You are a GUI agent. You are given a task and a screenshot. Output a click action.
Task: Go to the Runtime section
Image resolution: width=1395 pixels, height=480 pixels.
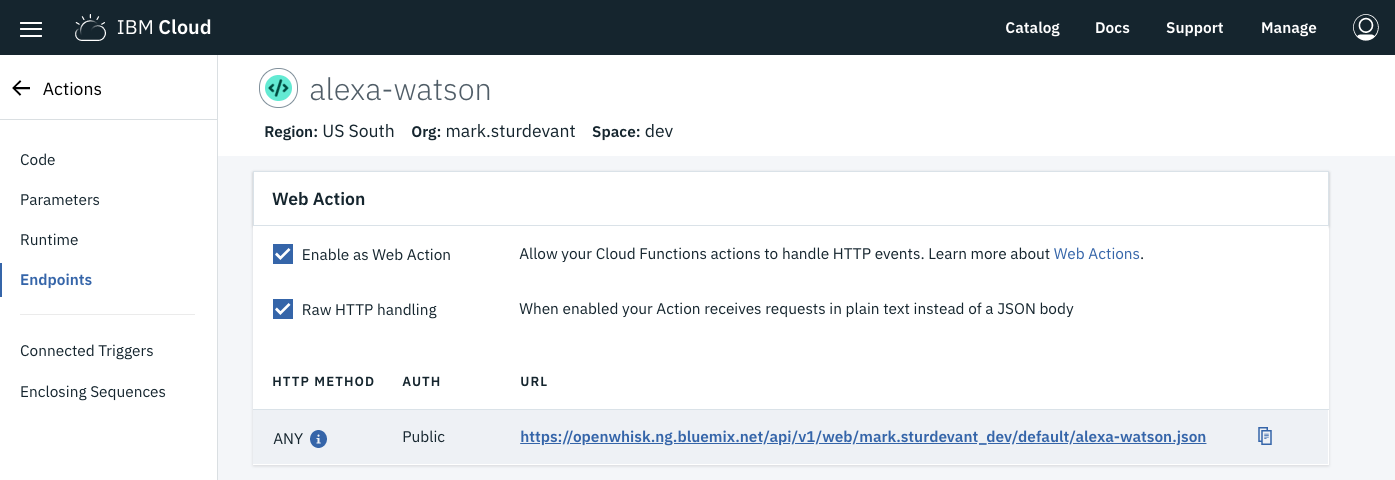coord(49,240)
